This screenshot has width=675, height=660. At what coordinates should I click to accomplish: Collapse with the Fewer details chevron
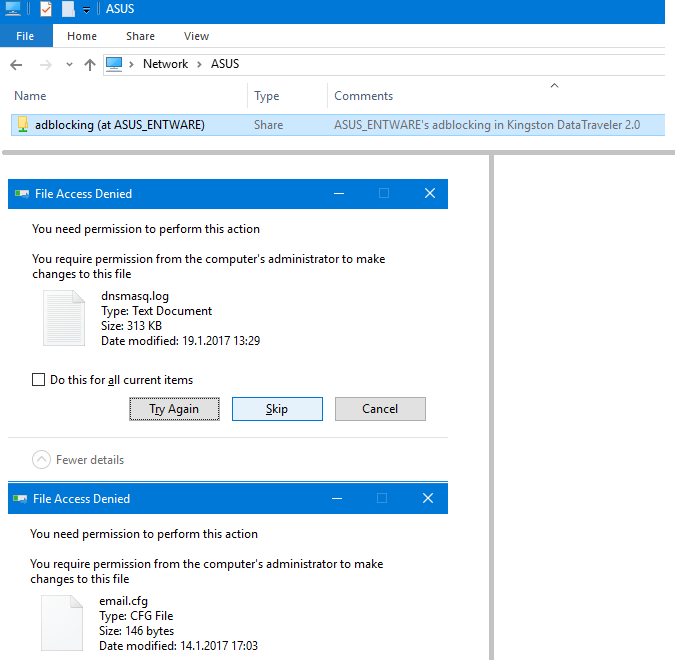point(41,460)
